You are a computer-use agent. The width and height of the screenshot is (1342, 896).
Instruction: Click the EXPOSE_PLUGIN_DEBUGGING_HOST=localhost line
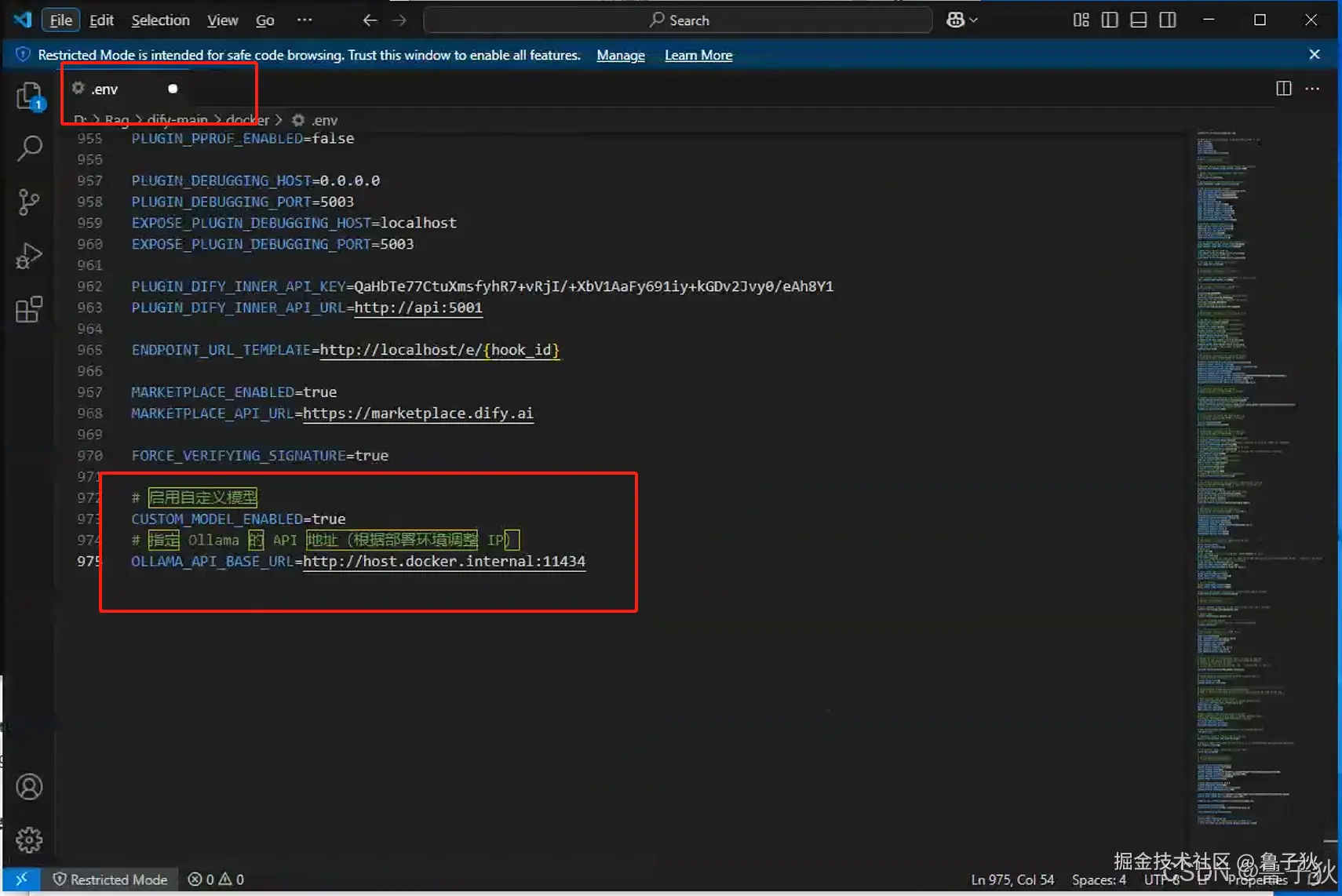tap(294, 224)
